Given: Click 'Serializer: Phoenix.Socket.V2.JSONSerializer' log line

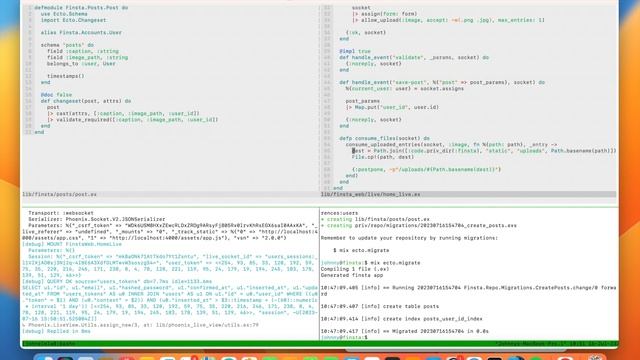Looking at the screenshot, I should [x=97, y=219].
